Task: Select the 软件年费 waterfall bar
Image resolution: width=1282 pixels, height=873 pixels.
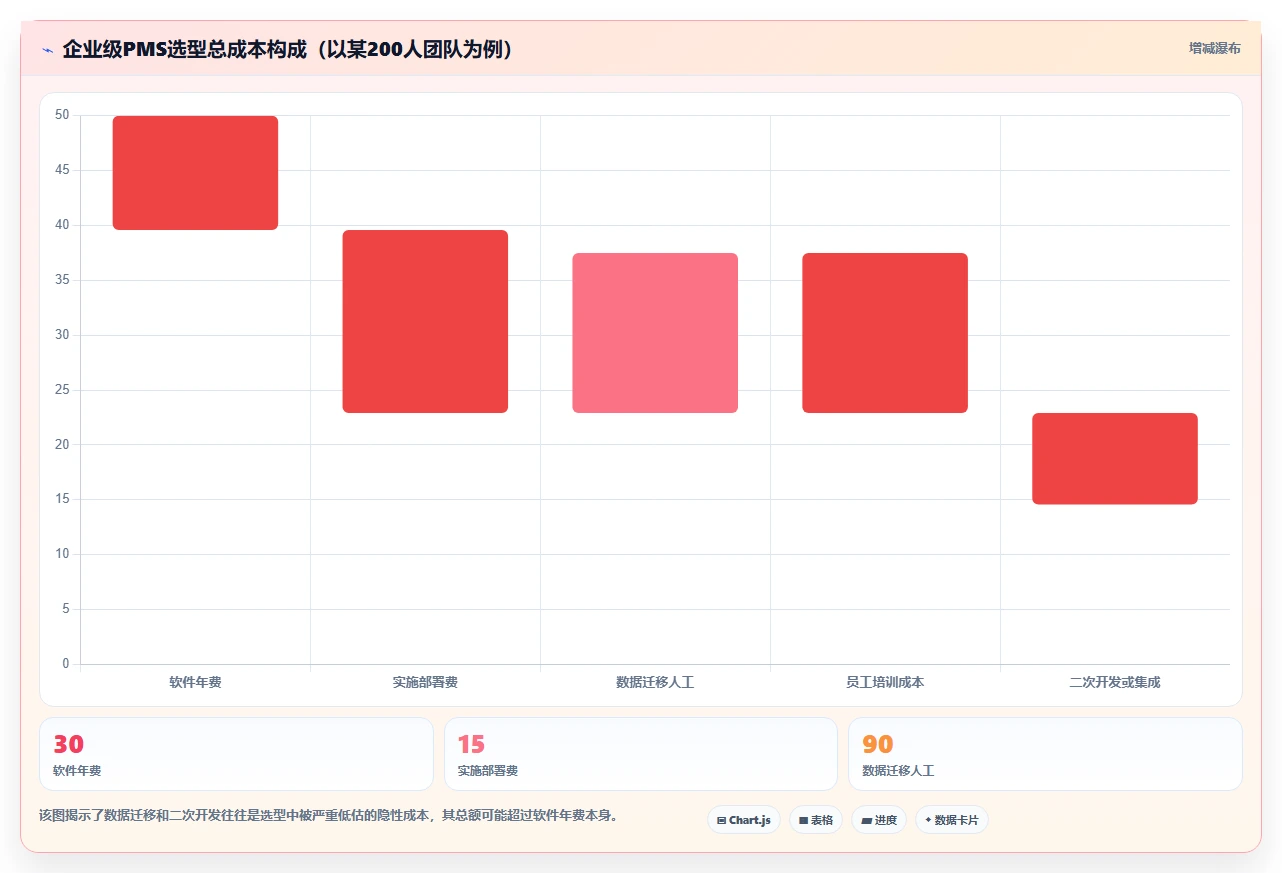Action: point(195,173)
